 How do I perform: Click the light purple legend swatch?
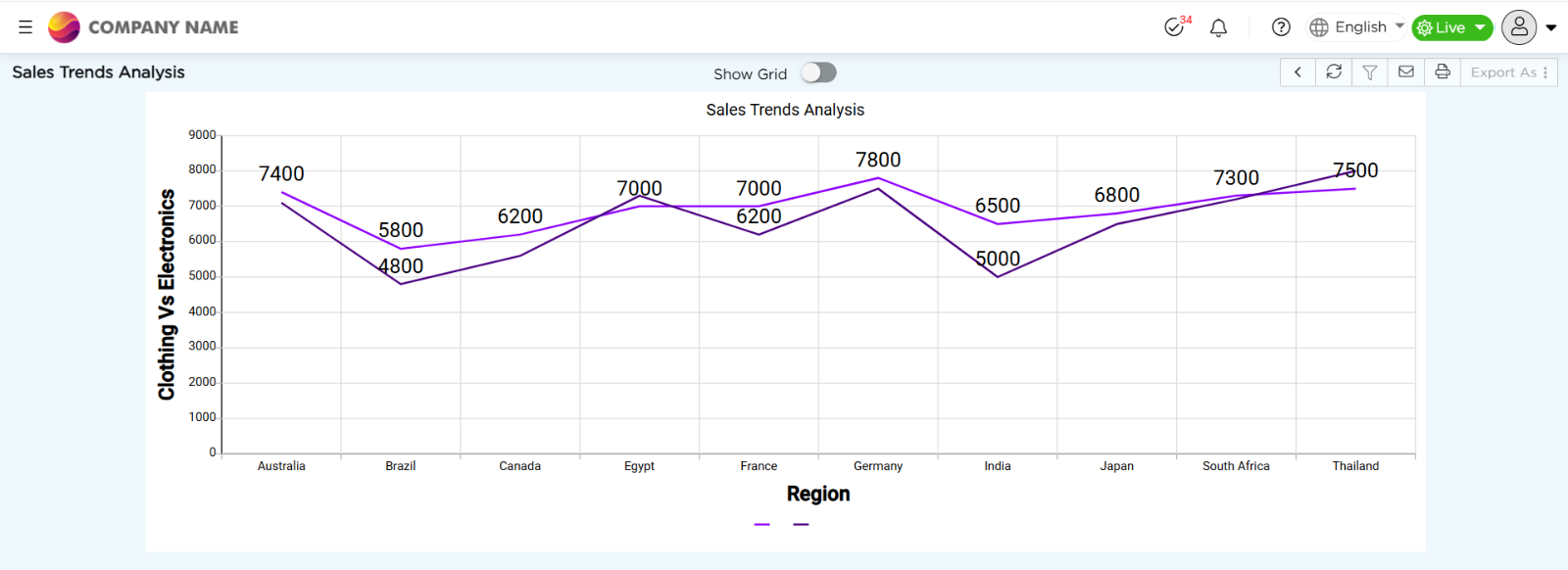tap(762, 525)
